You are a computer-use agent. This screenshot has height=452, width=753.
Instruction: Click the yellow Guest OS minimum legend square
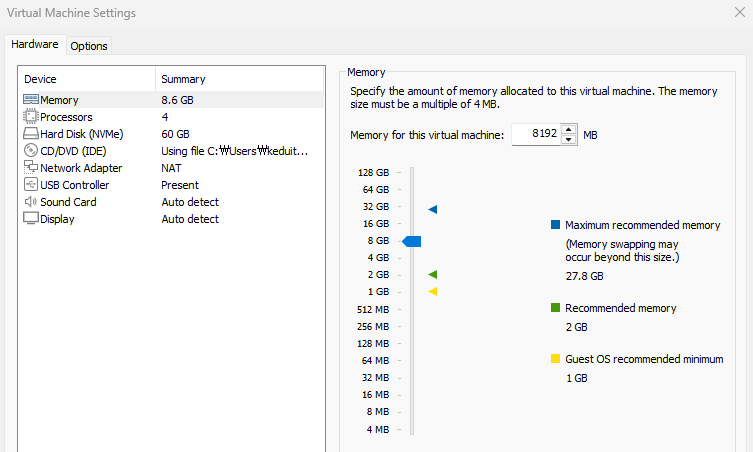[556, 358]
